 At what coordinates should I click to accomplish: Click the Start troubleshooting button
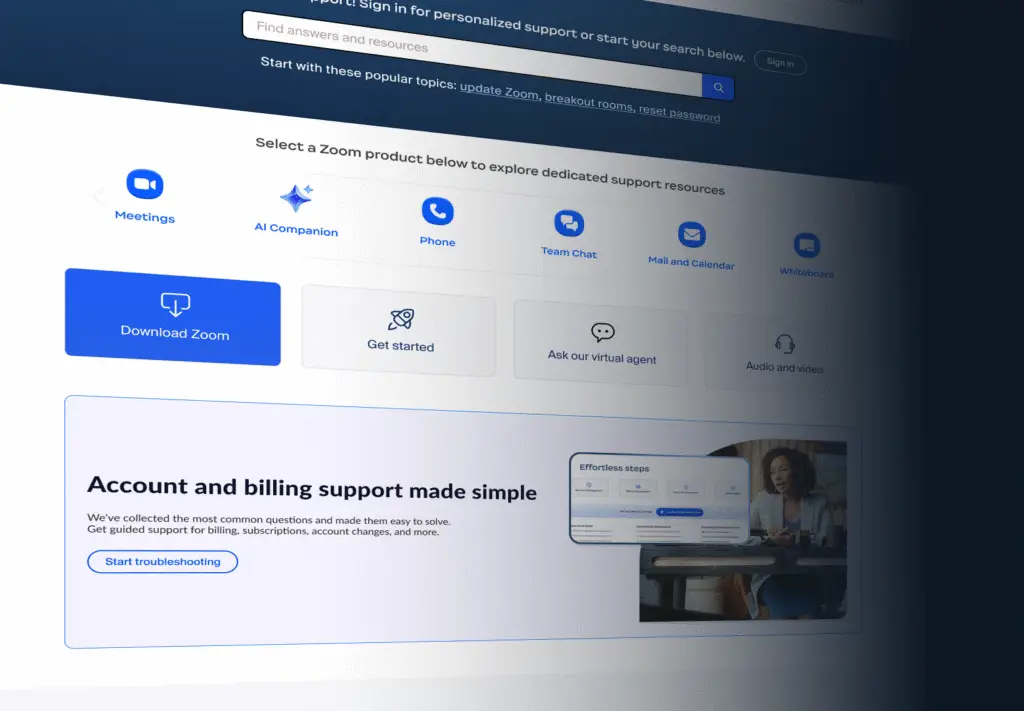click(x=163, y=561)
